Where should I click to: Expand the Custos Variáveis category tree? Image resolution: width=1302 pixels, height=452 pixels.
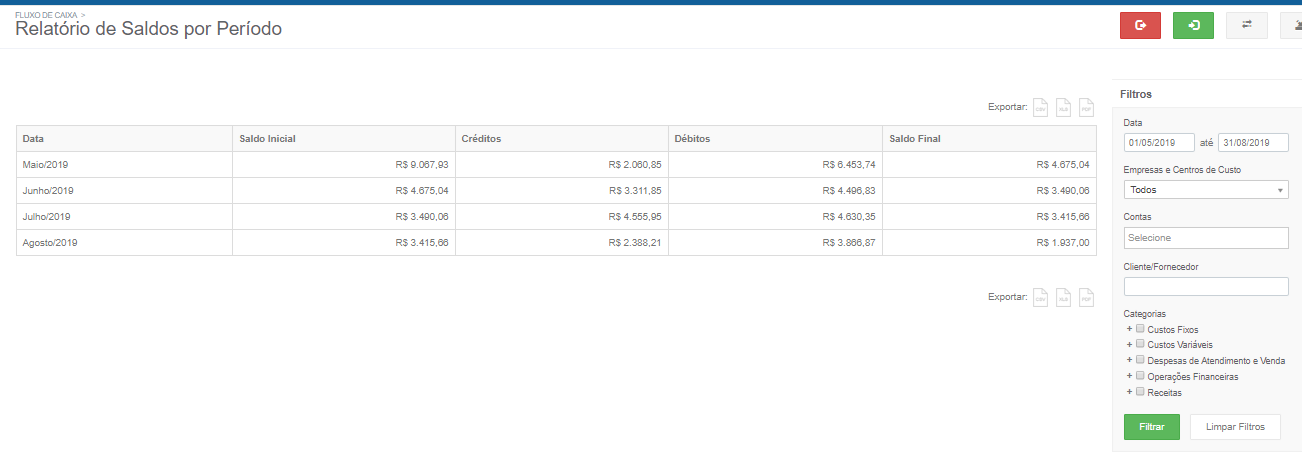pos(1129,344)
